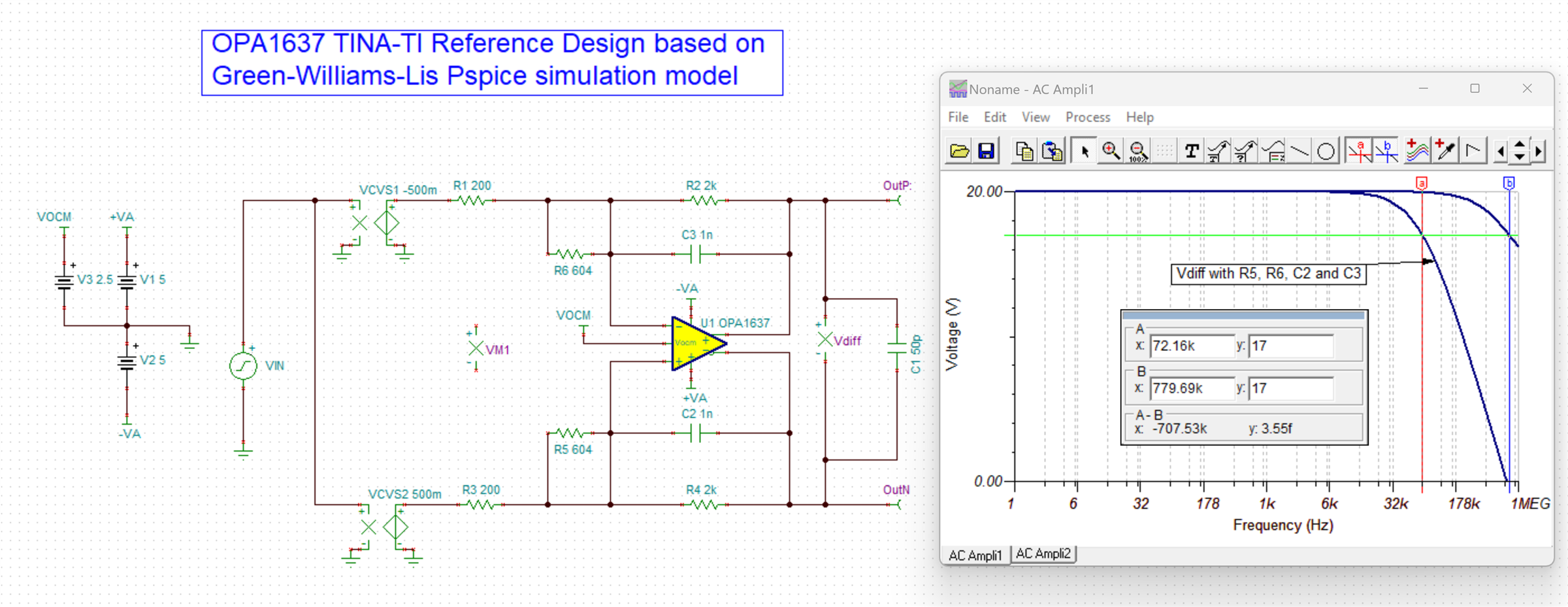The height and width of the screenshot is (607, 1568).
Task: Select the VIN source symbol
Action: coord(243,365)
